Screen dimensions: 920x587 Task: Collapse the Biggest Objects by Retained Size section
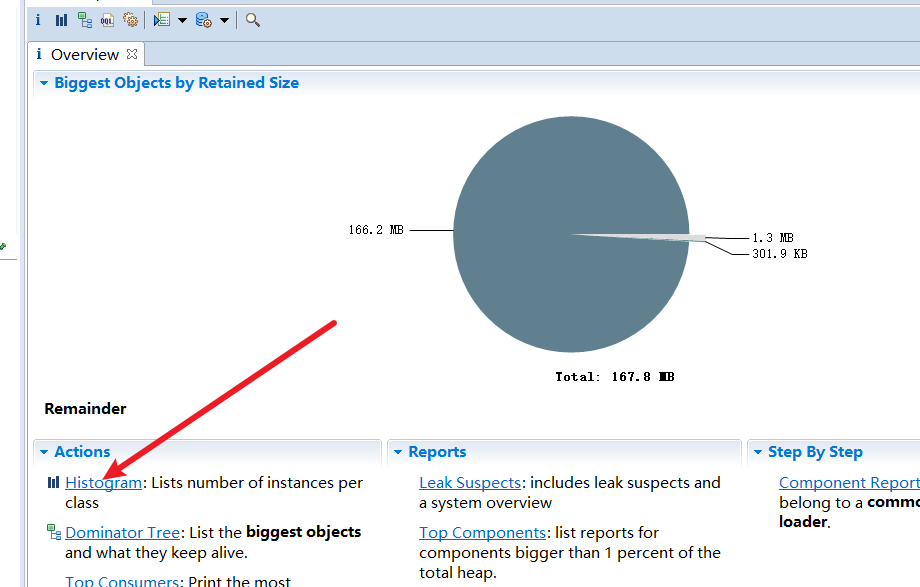pyautogui.click(x=44, y=83)
